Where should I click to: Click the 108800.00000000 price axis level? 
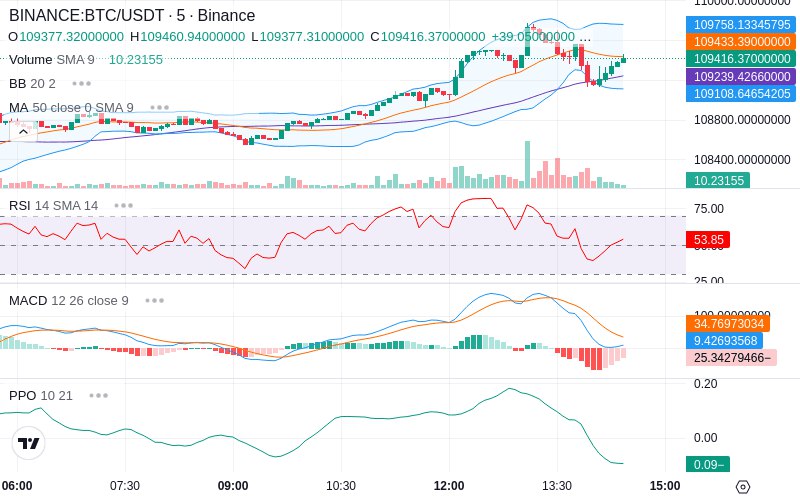(742, 120)
